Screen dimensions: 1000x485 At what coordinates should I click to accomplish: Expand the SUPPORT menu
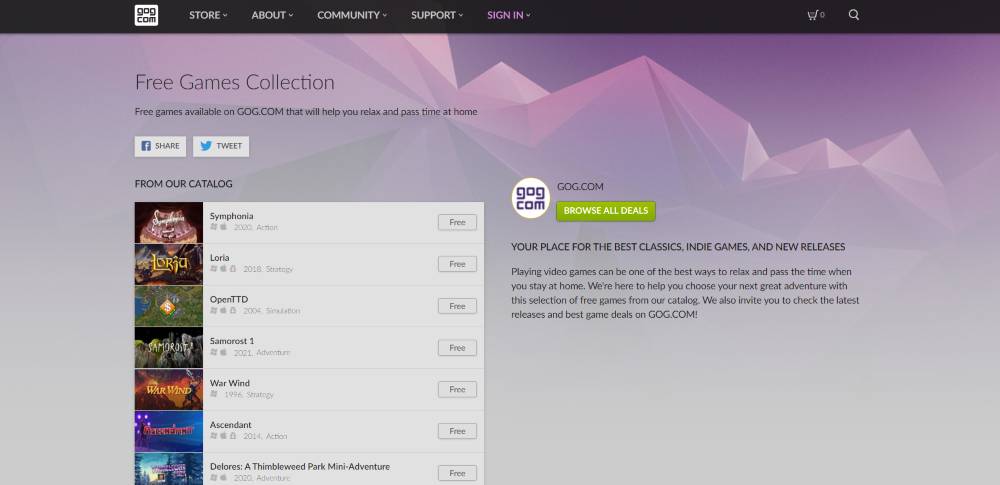coord(437,15)
